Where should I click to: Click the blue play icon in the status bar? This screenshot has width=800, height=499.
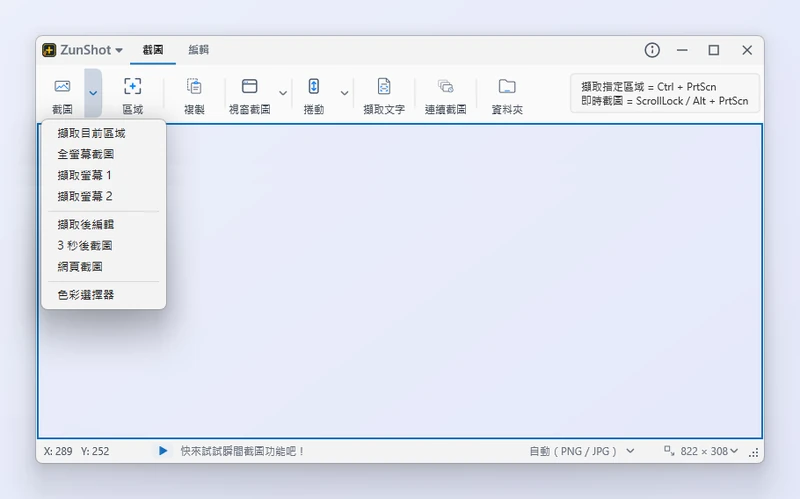(x=163, y=451)
